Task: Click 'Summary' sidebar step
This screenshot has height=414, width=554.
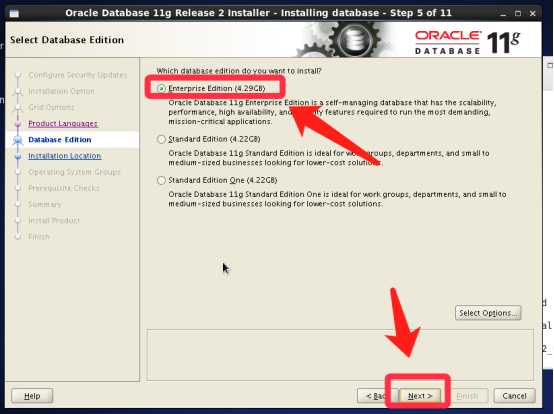Action: click(45, 204)
